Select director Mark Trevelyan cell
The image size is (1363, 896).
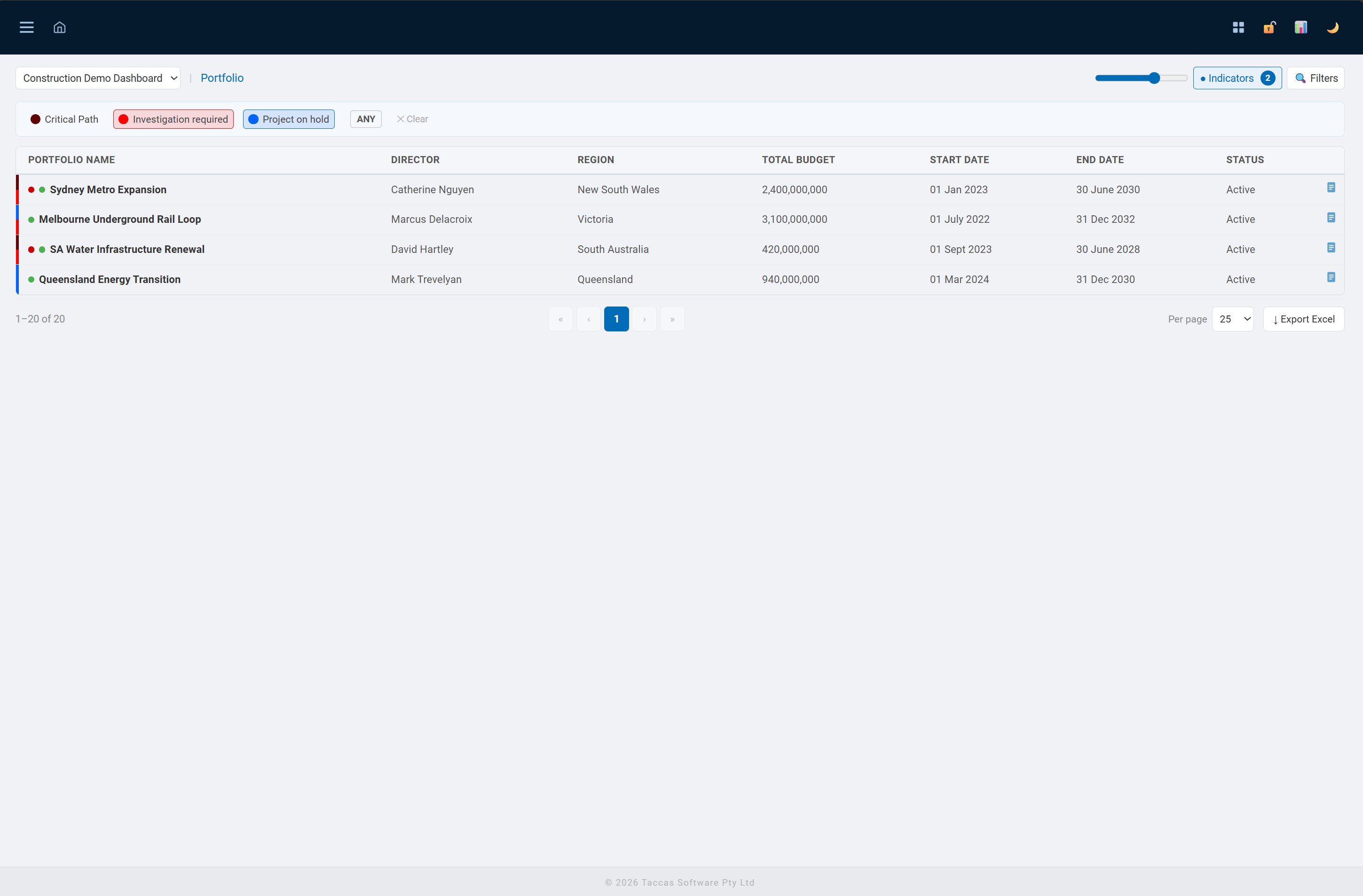point(426,279)
